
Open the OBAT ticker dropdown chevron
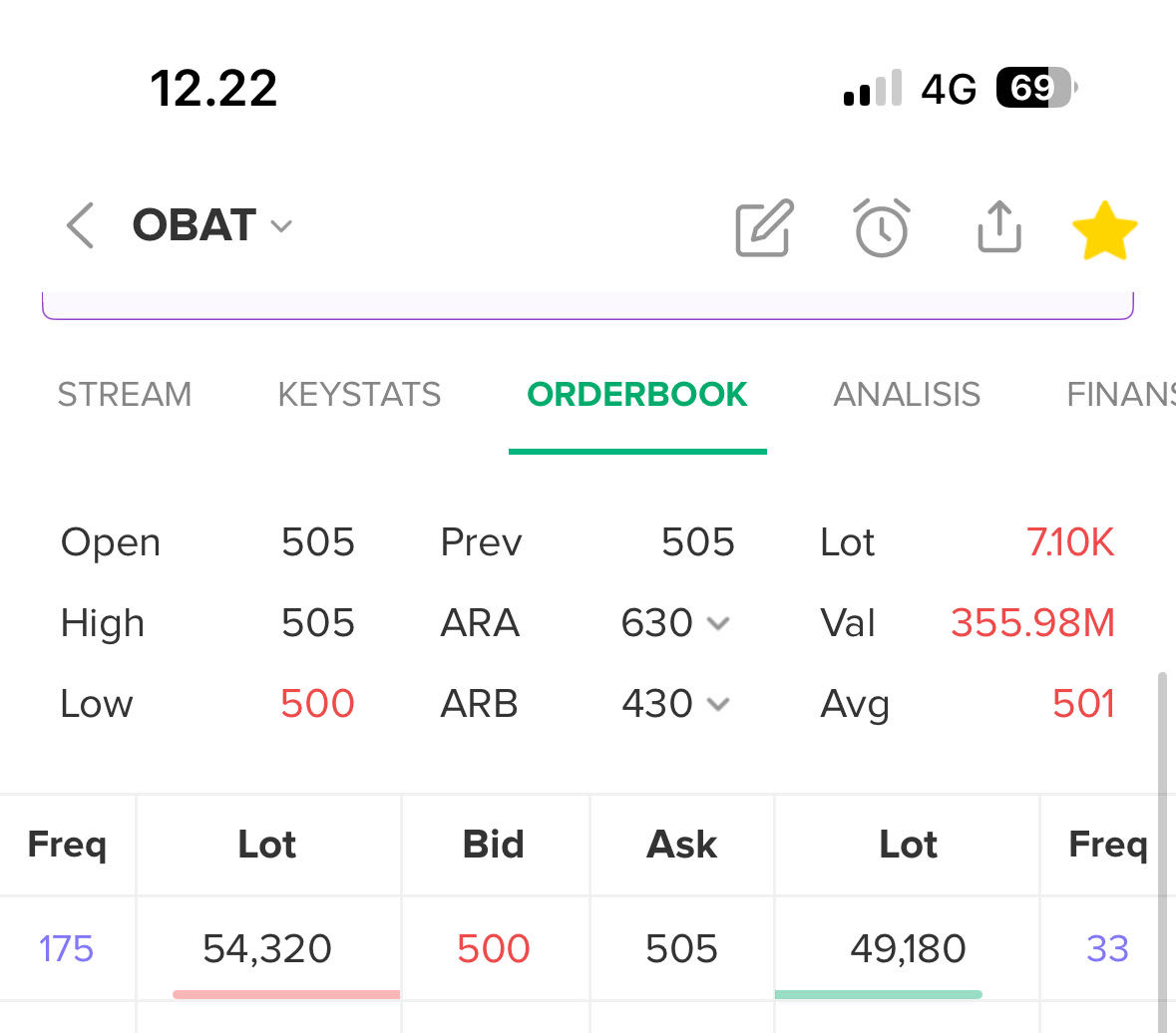281,226
